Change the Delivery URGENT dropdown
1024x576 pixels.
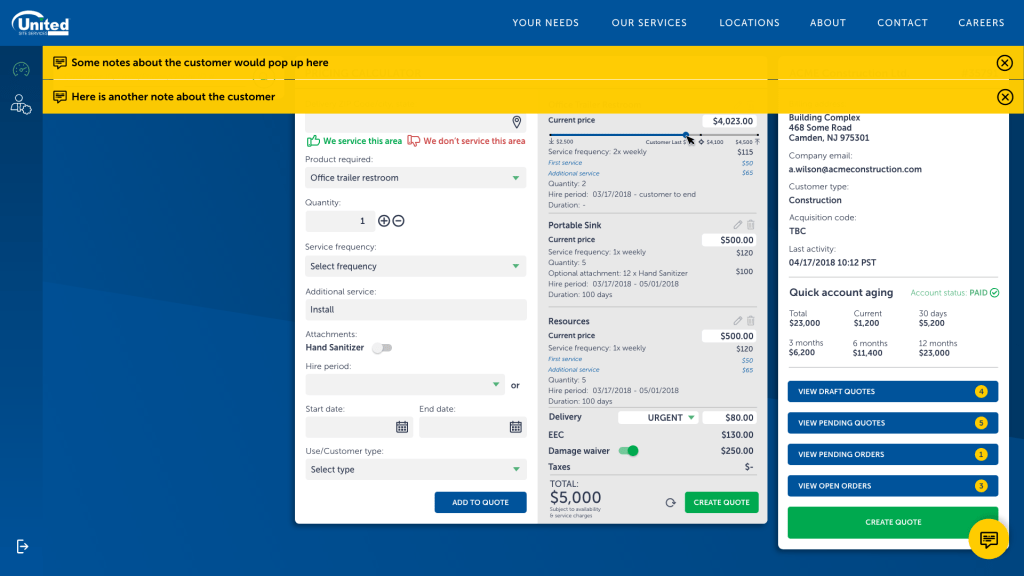click(x=657, y=418)
